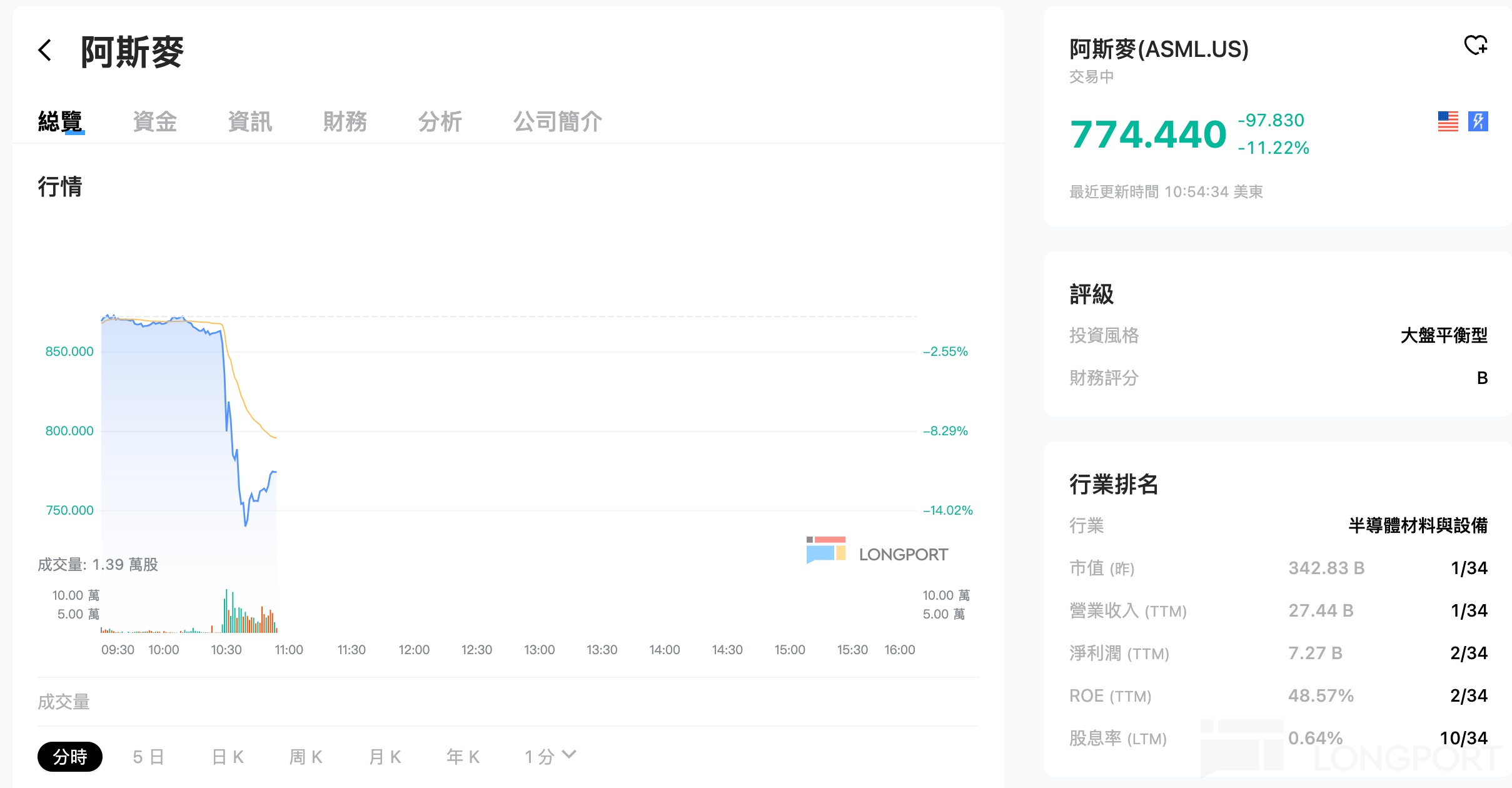Click the 11:00 time axis label
This screenshot has height=788, width=1512.
pyautogui.click(x=289, y=650)
